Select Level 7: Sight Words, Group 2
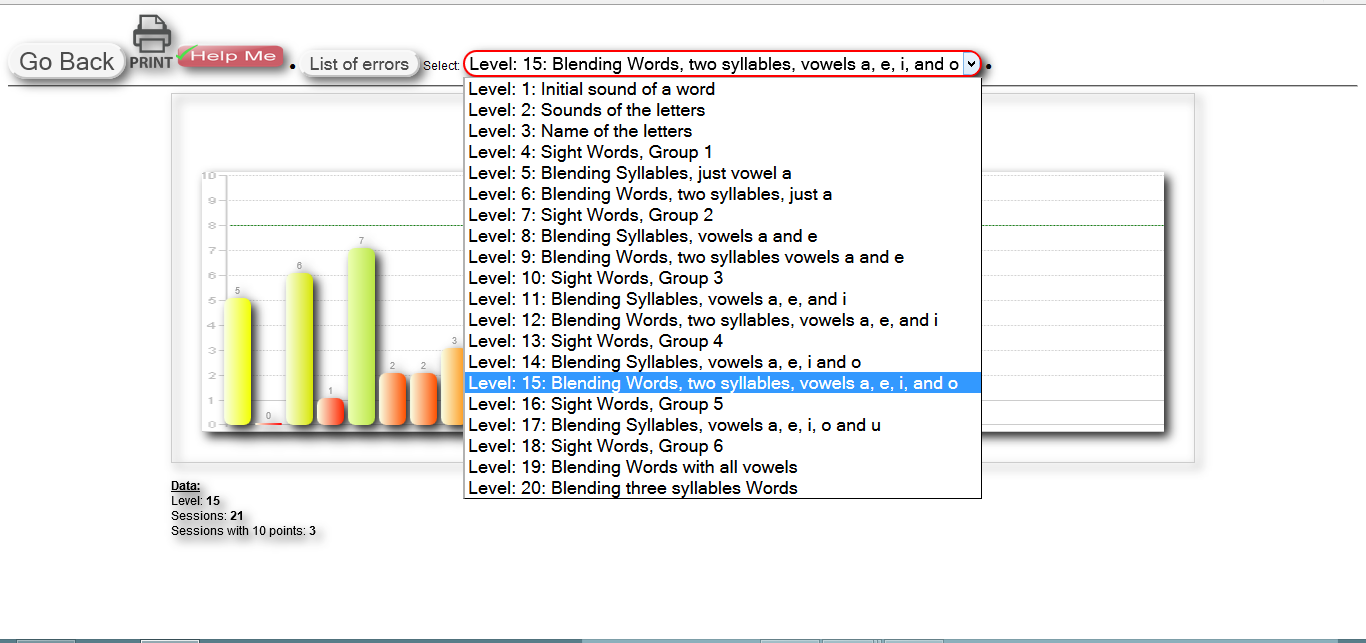 (x=723, y=215)
